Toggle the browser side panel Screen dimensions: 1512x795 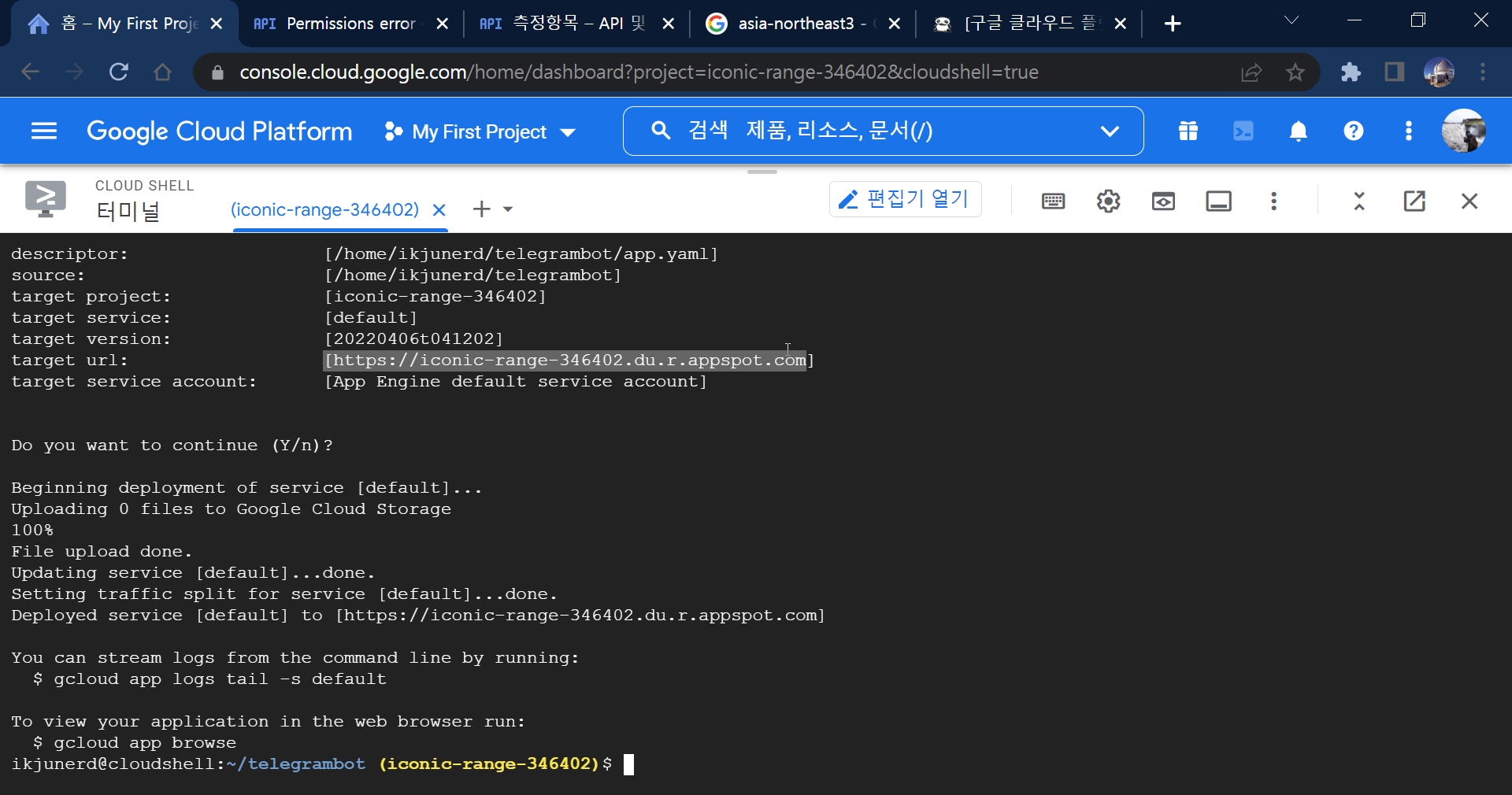pos(1395,72)
